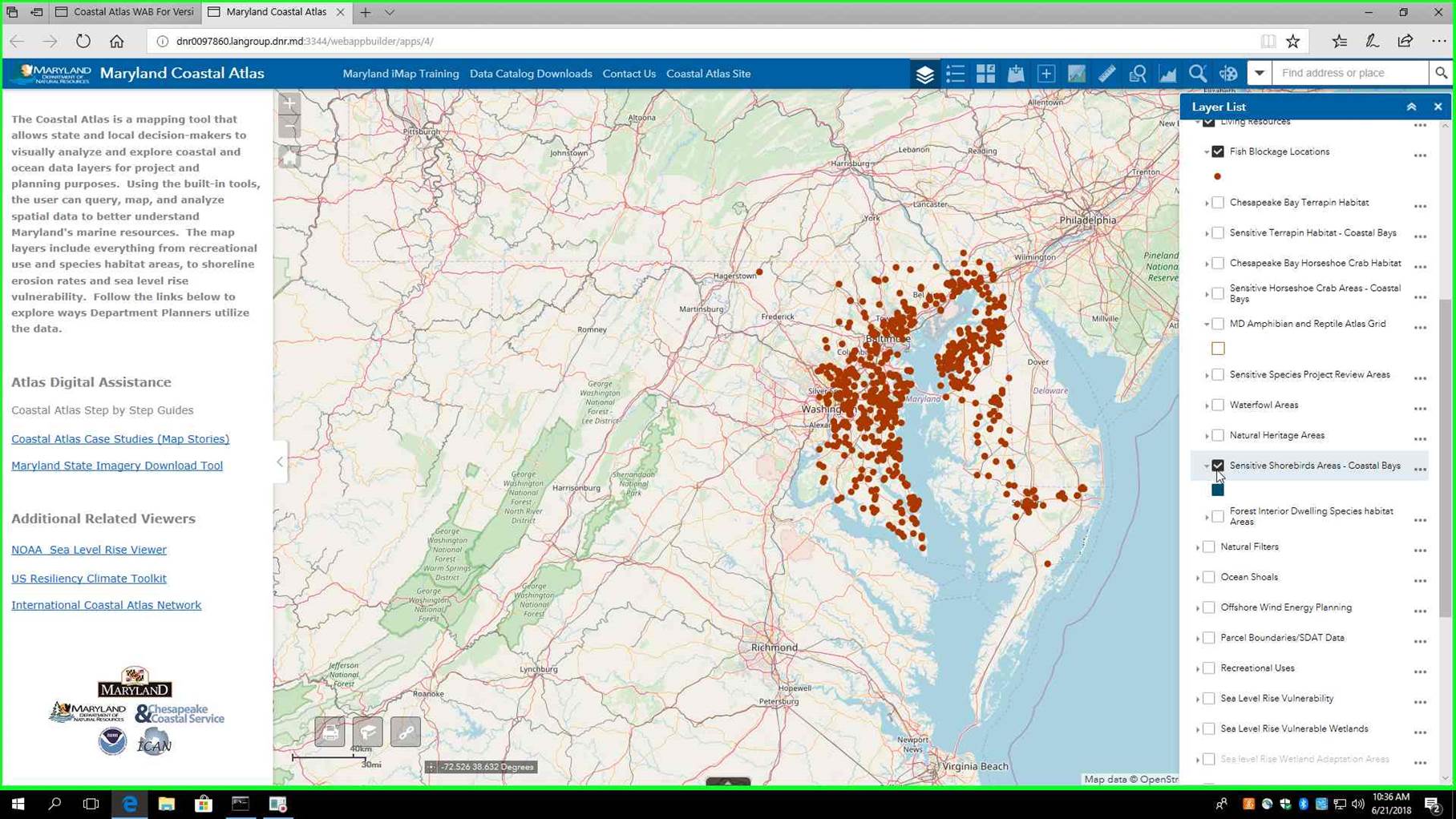1456x819 pixels.
Task: Click the Print button on the map
Action: pos(330,732)
